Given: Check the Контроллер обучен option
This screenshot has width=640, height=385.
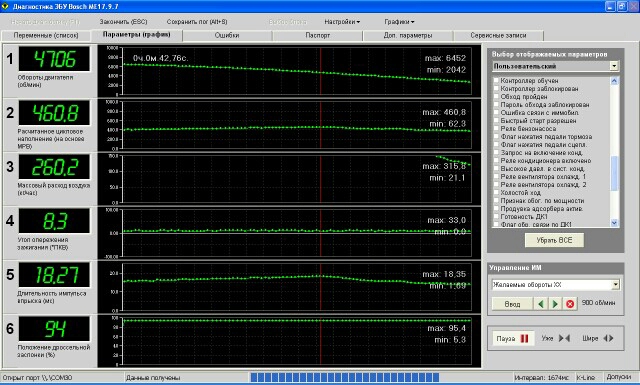Looking at the screenshot, I should pyautogui.click(x=496, y=81).
